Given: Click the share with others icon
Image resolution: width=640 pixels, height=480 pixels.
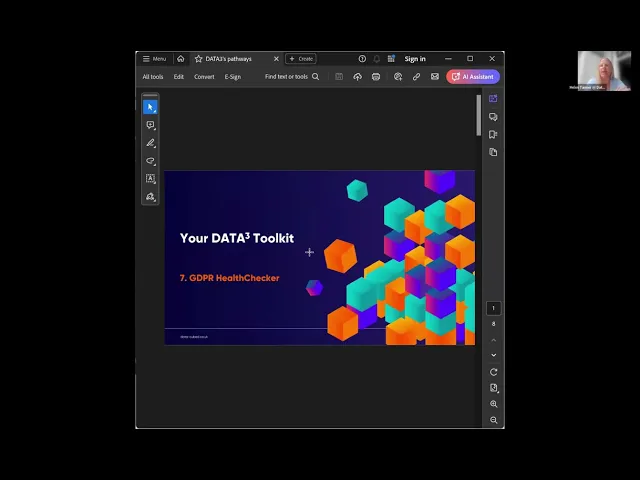Looking at the screenshot, I should 398,77.
